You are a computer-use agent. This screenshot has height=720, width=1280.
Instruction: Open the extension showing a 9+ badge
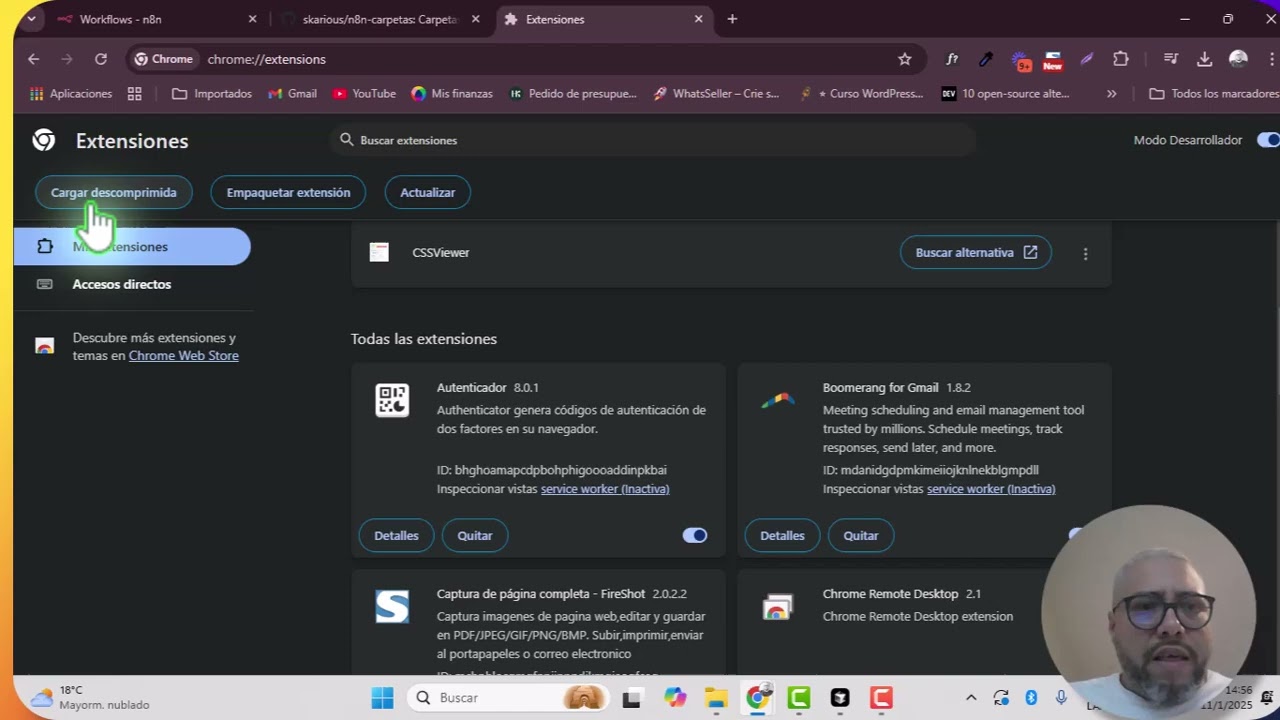(1020, 60)
